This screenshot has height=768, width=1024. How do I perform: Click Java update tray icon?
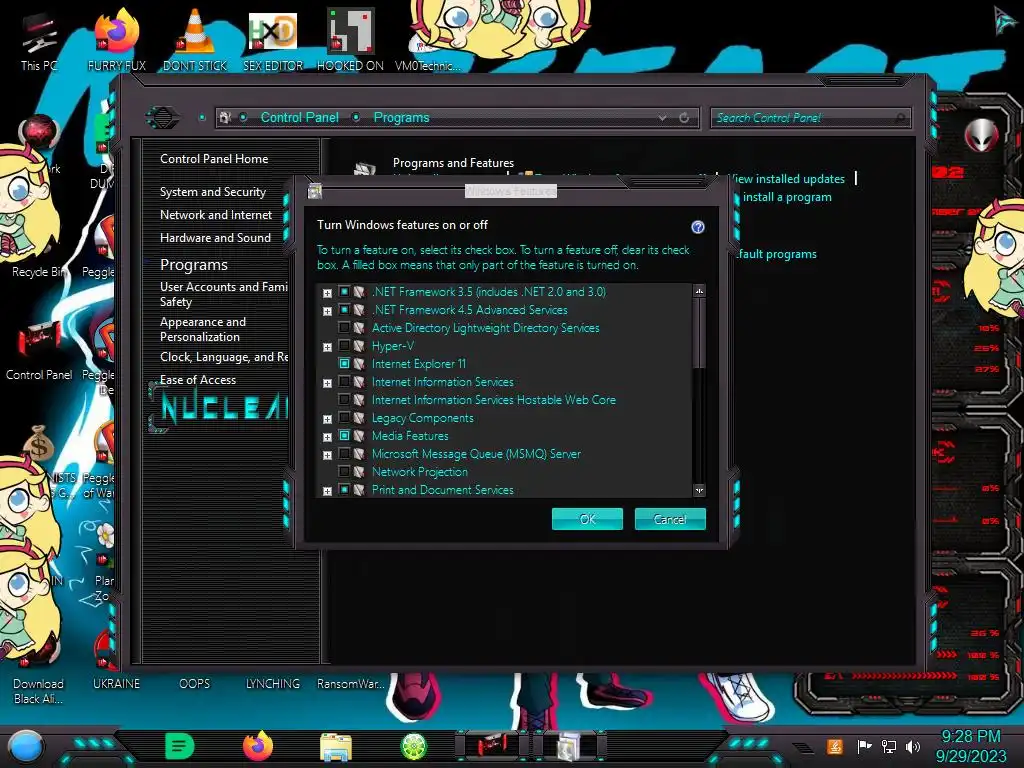(834, 746)
